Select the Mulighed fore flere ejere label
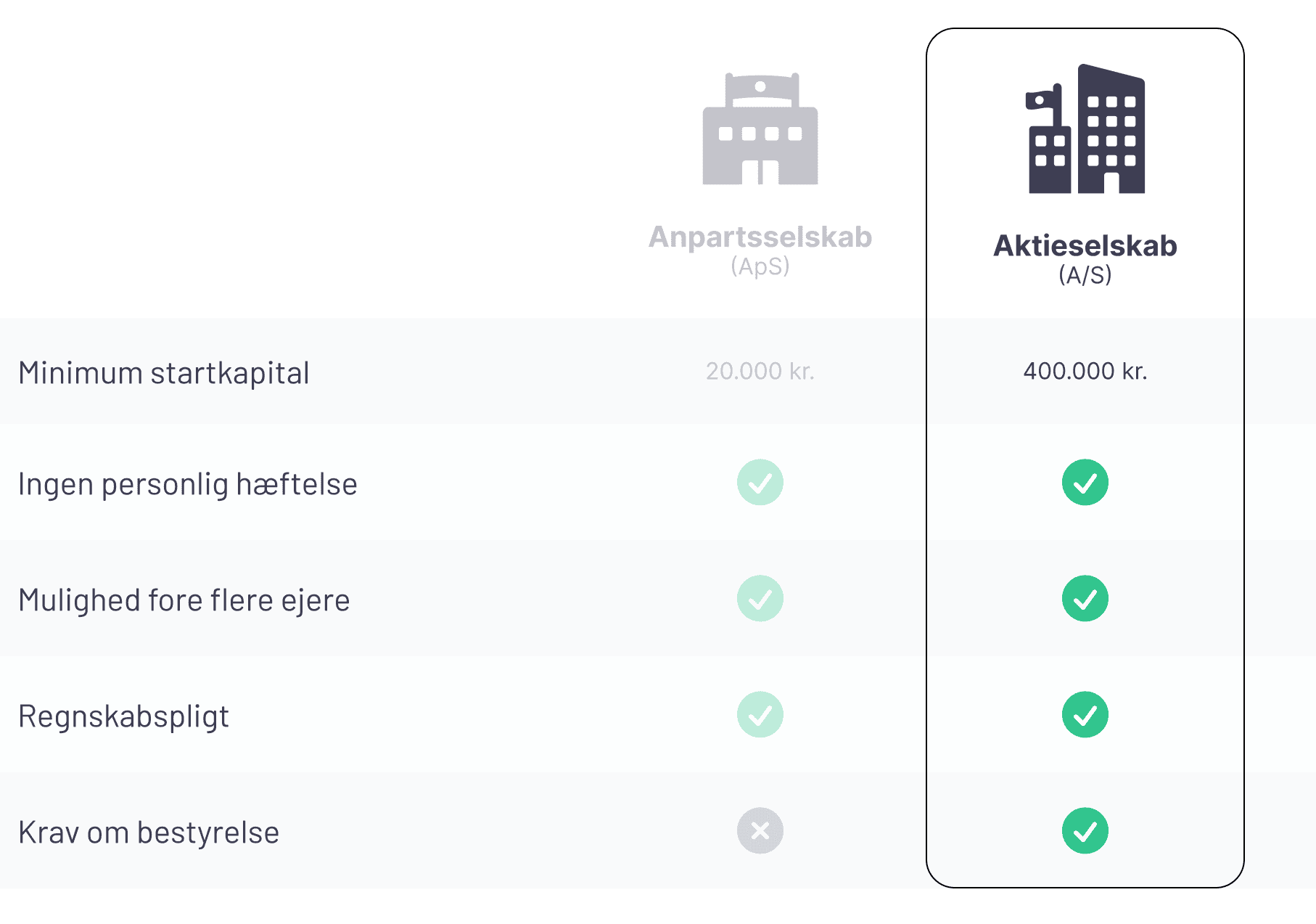Viewport: 1316px width, 924px height. (184, 600)
